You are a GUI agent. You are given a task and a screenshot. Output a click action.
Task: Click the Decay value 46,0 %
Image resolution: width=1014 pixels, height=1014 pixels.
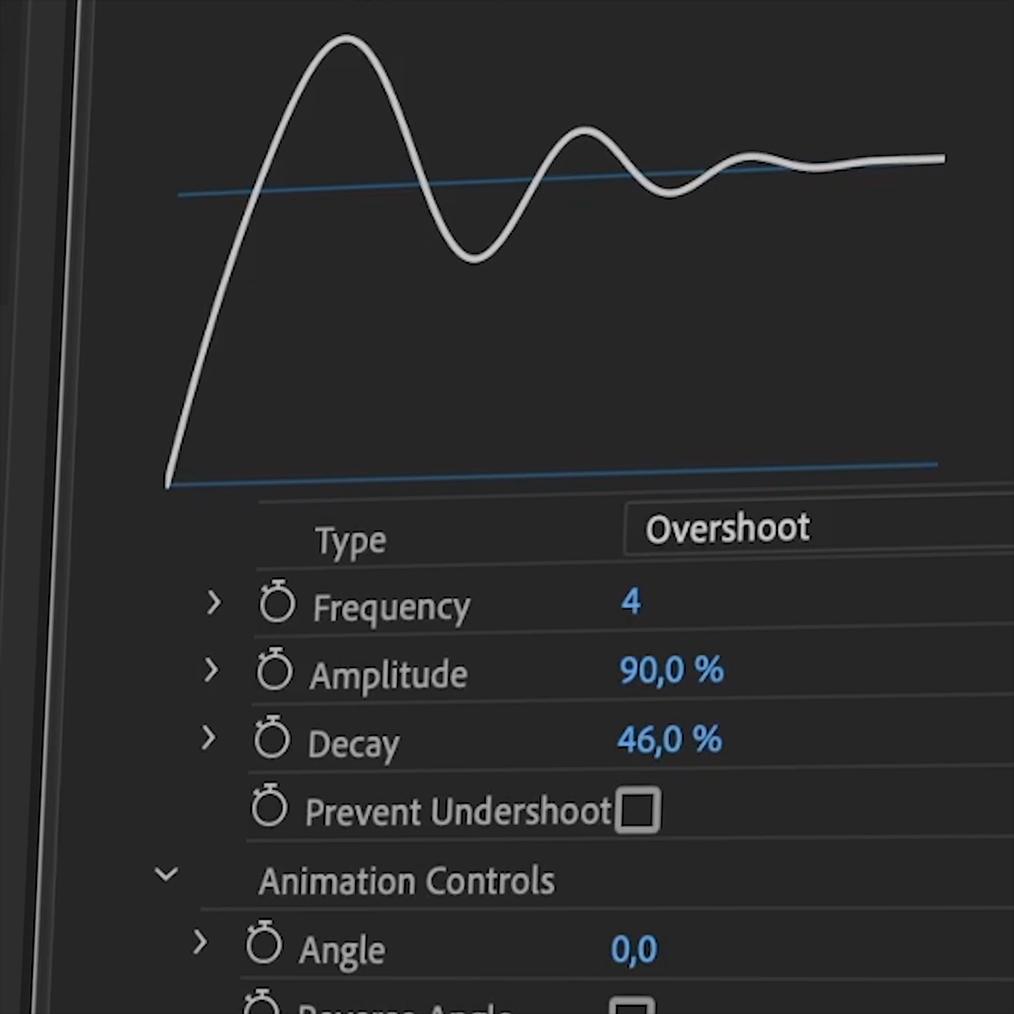668,740
